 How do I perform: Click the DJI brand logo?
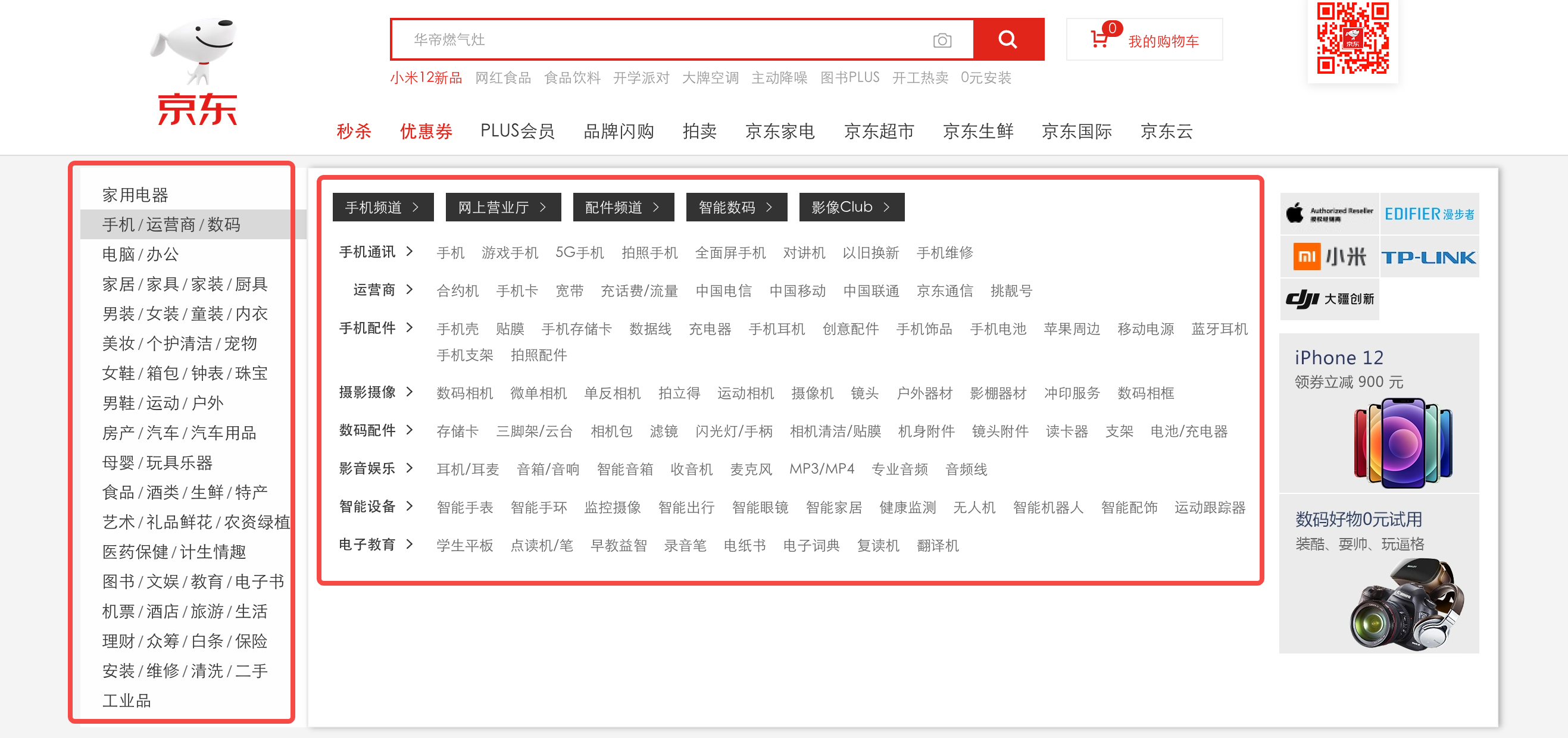coord(1329,299)
